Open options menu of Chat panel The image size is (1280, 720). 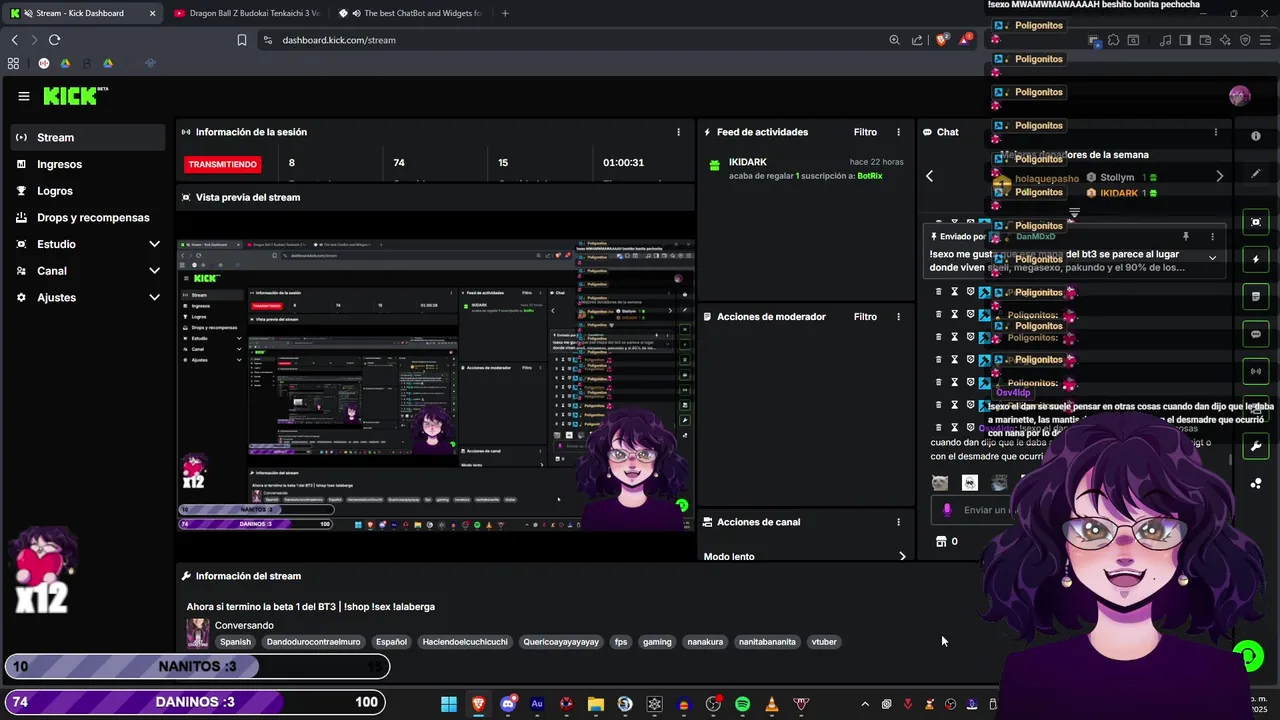pyautogui.click(x=1216, y=132)
